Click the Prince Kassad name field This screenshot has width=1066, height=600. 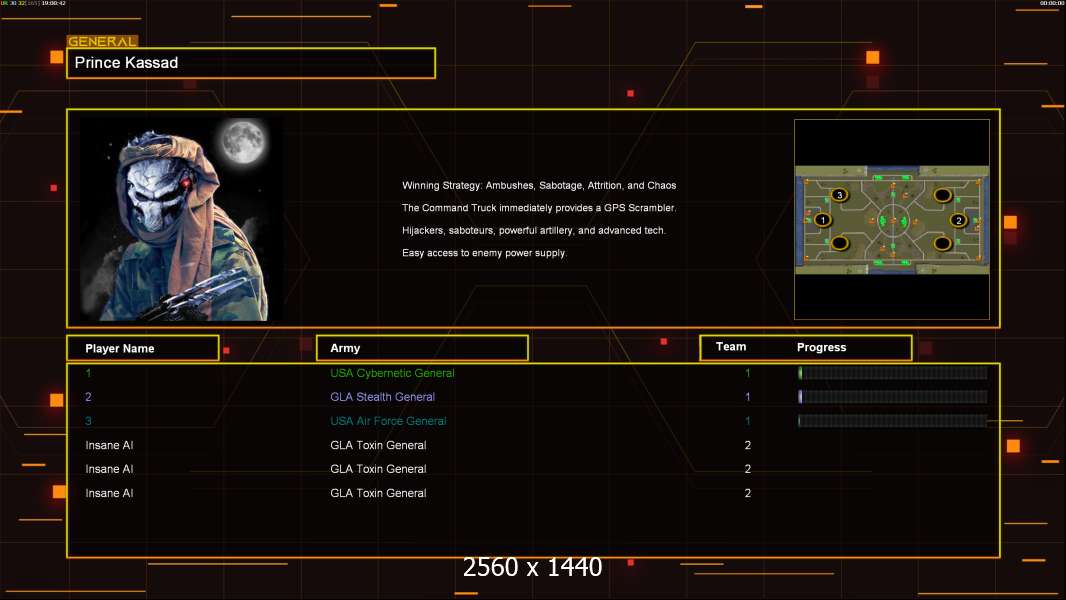click(251, 63)
